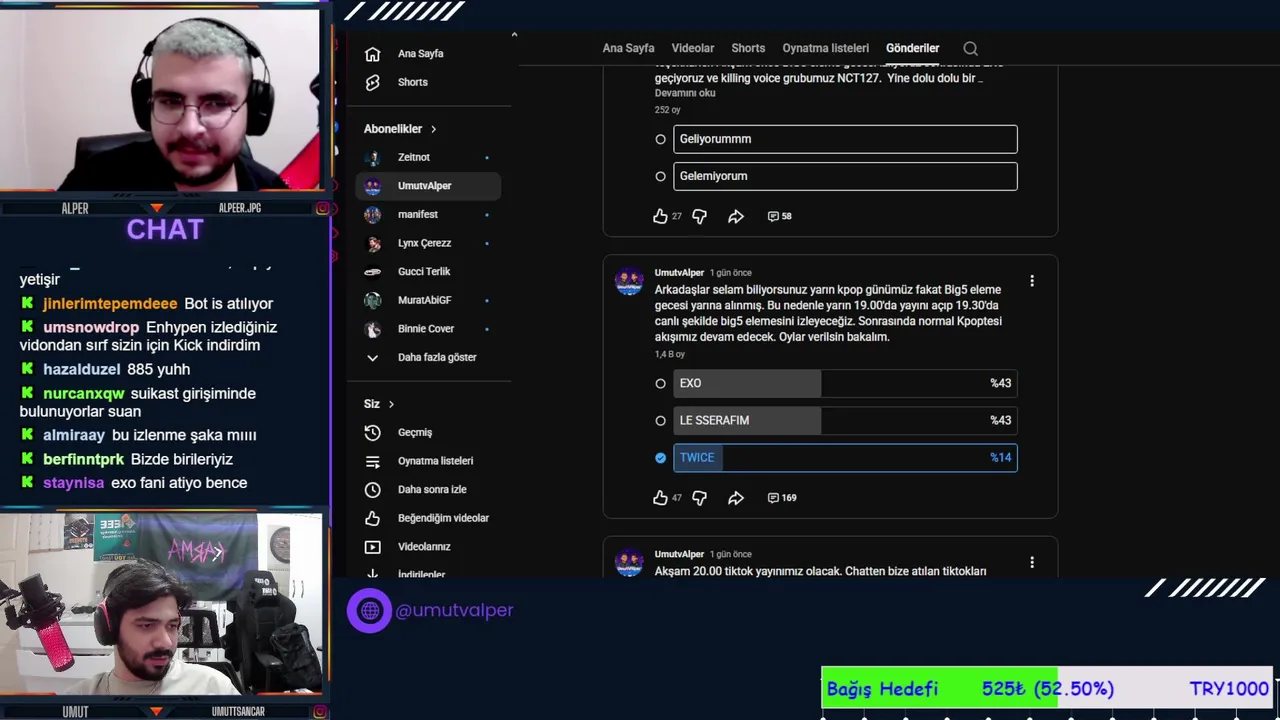Dislike the Geliyorummm poll post
The width and height of the screenshot is (1280, 720).
(699, 216)
